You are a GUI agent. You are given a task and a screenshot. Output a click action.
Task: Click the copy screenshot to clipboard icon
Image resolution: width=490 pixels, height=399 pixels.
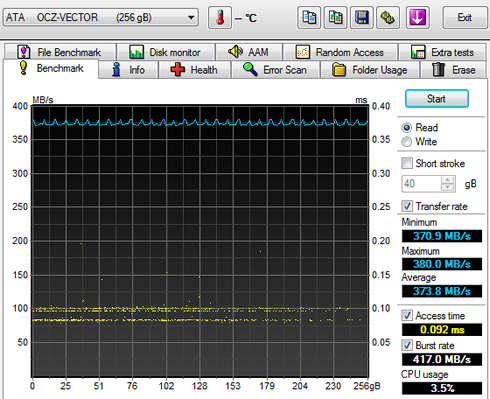pos(335,18)
